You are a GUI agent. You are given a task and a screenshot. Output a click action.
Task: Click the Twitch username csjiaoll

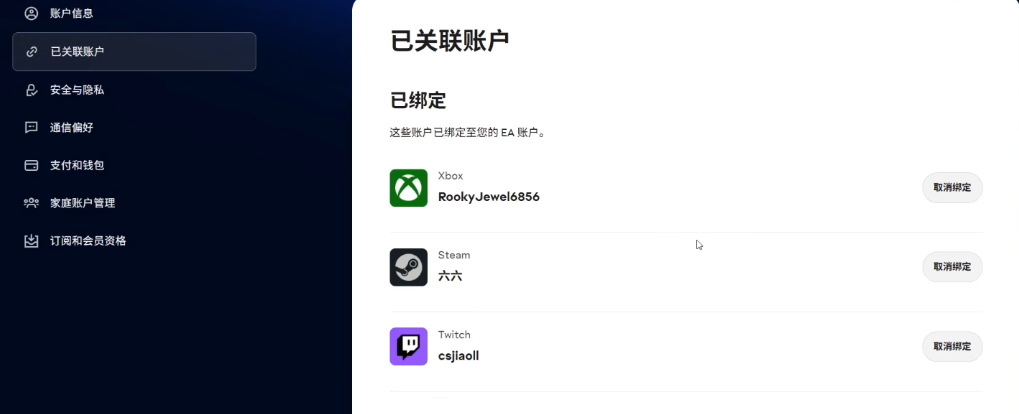tap(458, 355)
